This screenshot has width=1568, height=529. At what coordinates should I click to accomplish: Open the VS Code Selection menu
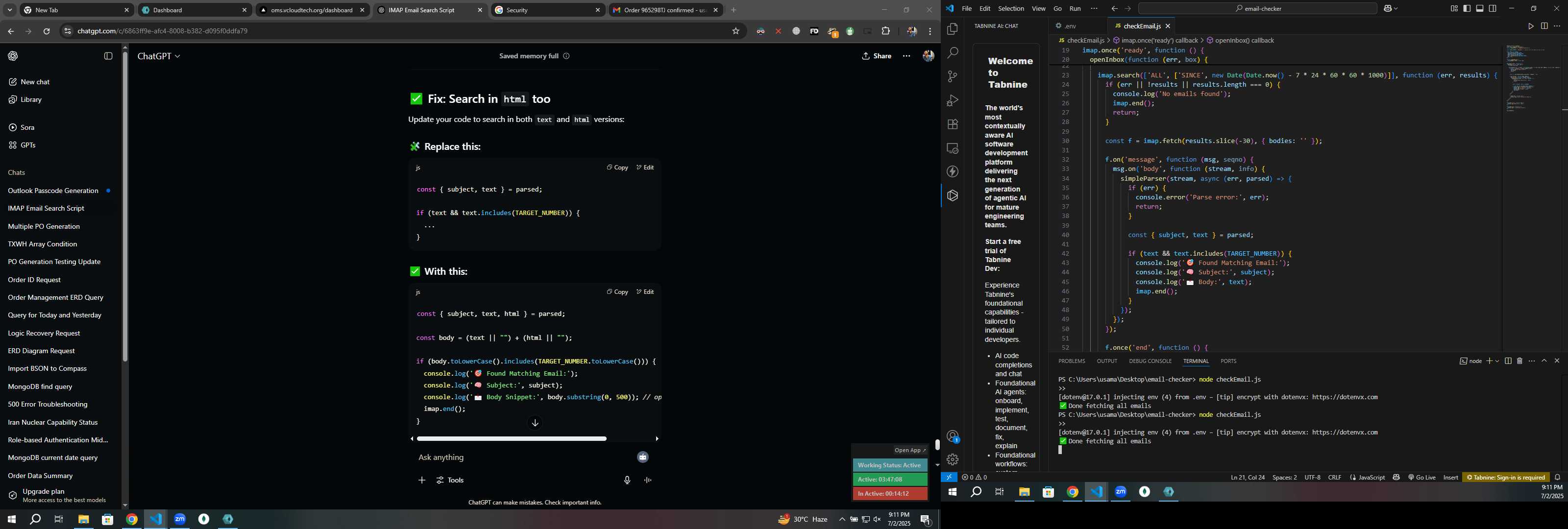[1011, 8]
